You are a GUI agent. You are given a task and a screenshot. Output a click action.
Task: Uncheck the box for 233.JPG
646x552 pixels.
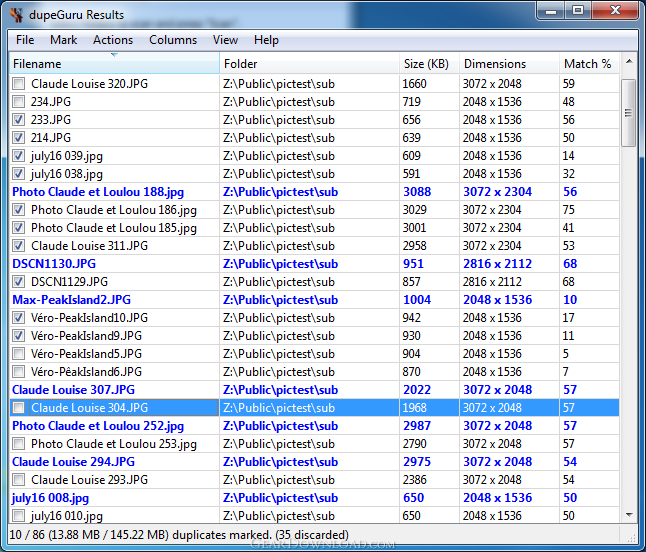[x=18, y=119]
